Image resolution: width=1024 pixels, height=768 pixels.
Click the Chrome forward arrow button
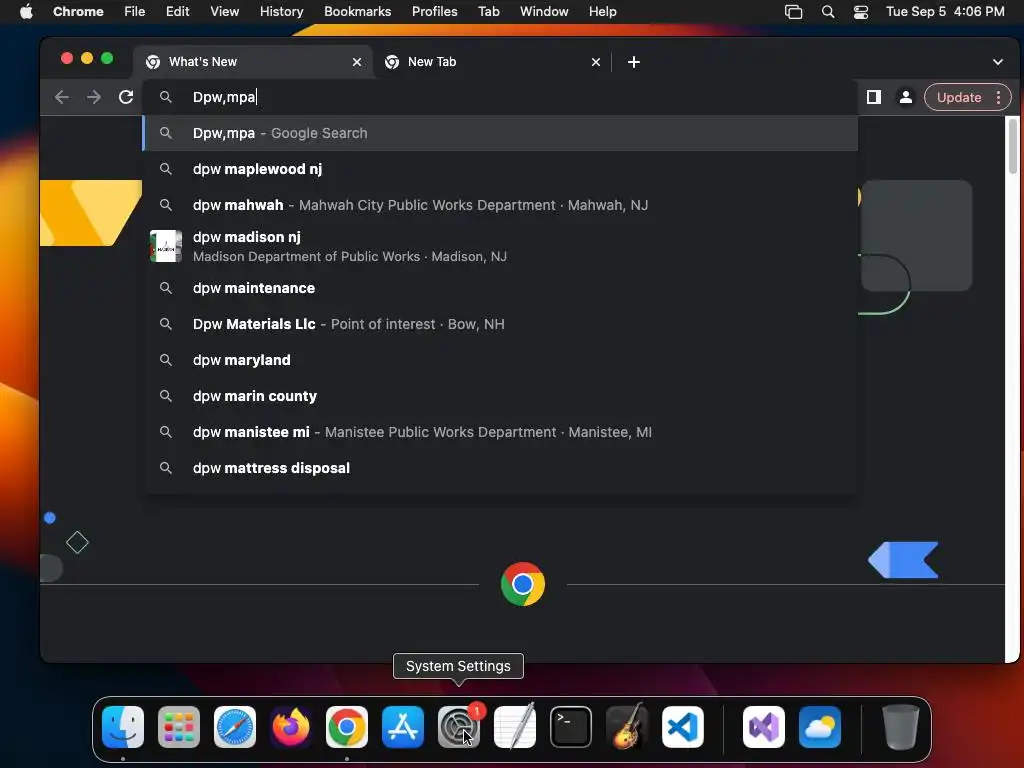coord(94,97)
